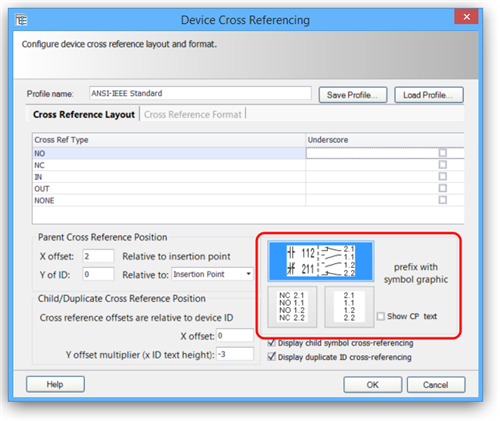Viewport: 500px width, 421px height.
Task: Enable the Show CP text checkbox
Action: 381,316
